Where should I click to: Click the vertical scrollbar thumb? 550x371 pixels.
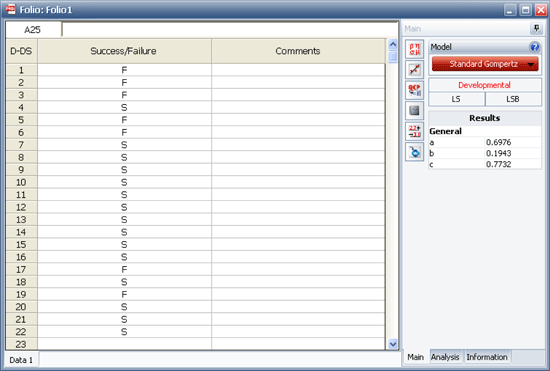(x=393, y=56)
